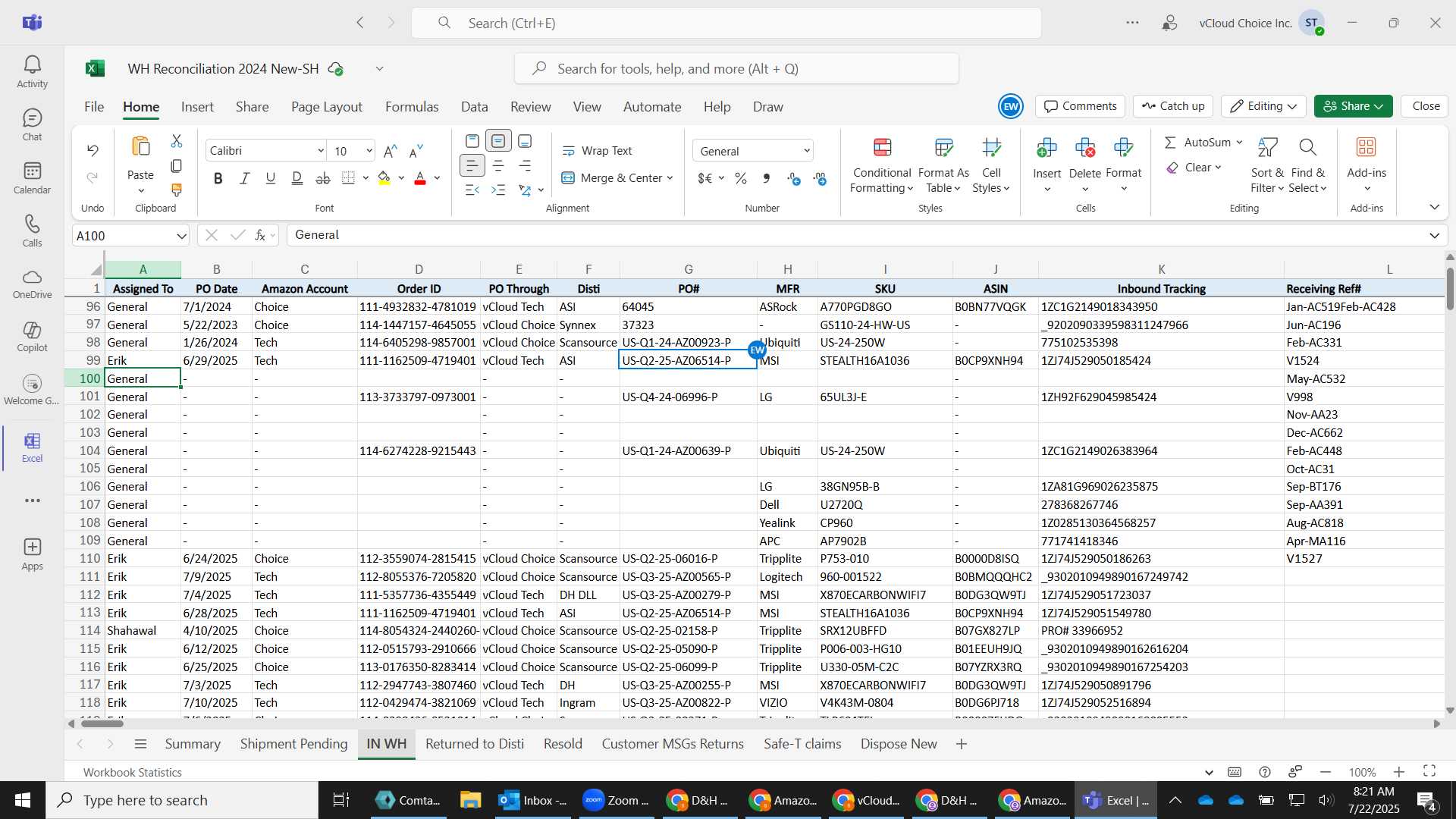The width and height of the screenshot is (1456, 819).
Task: Click zoom in plus control
Action: (x=1399, y=772)
